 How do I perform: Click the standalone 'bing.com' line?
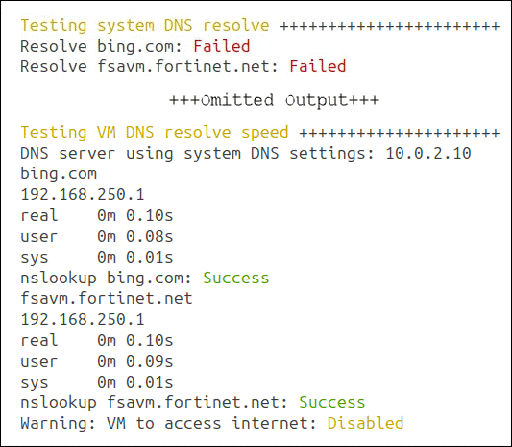(59, 174)
